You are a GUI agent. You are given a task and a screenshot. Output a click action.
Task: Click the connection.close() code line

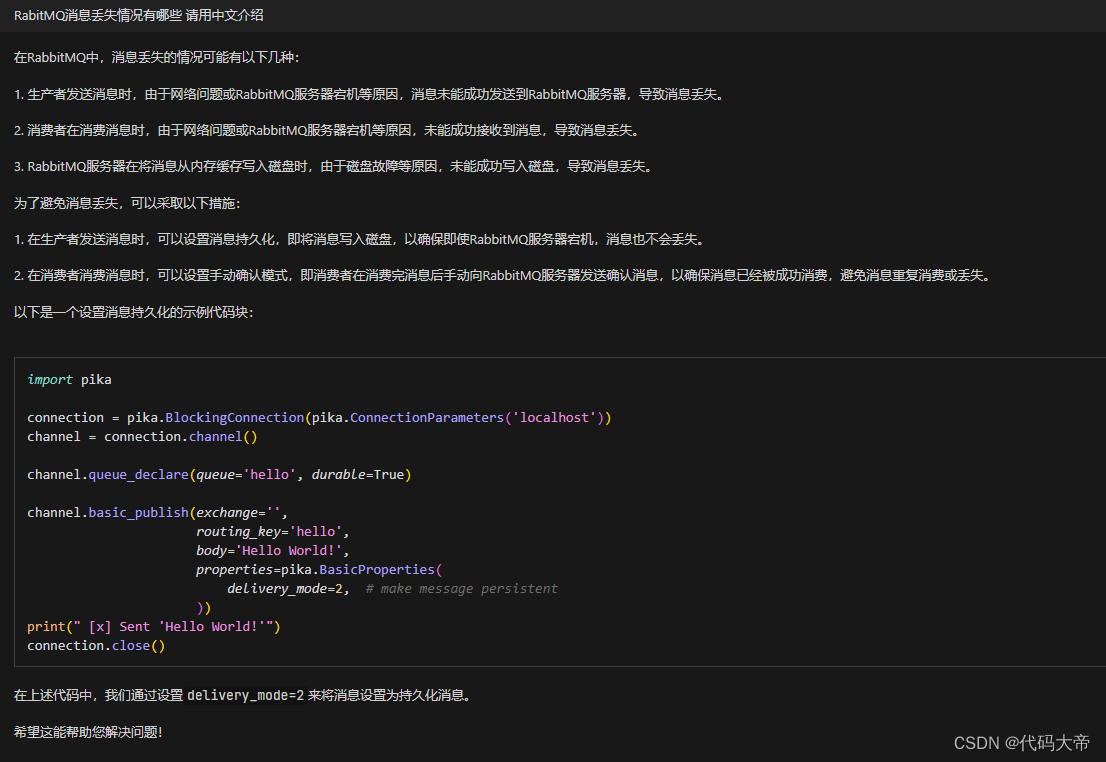click(x=96, y=646)
